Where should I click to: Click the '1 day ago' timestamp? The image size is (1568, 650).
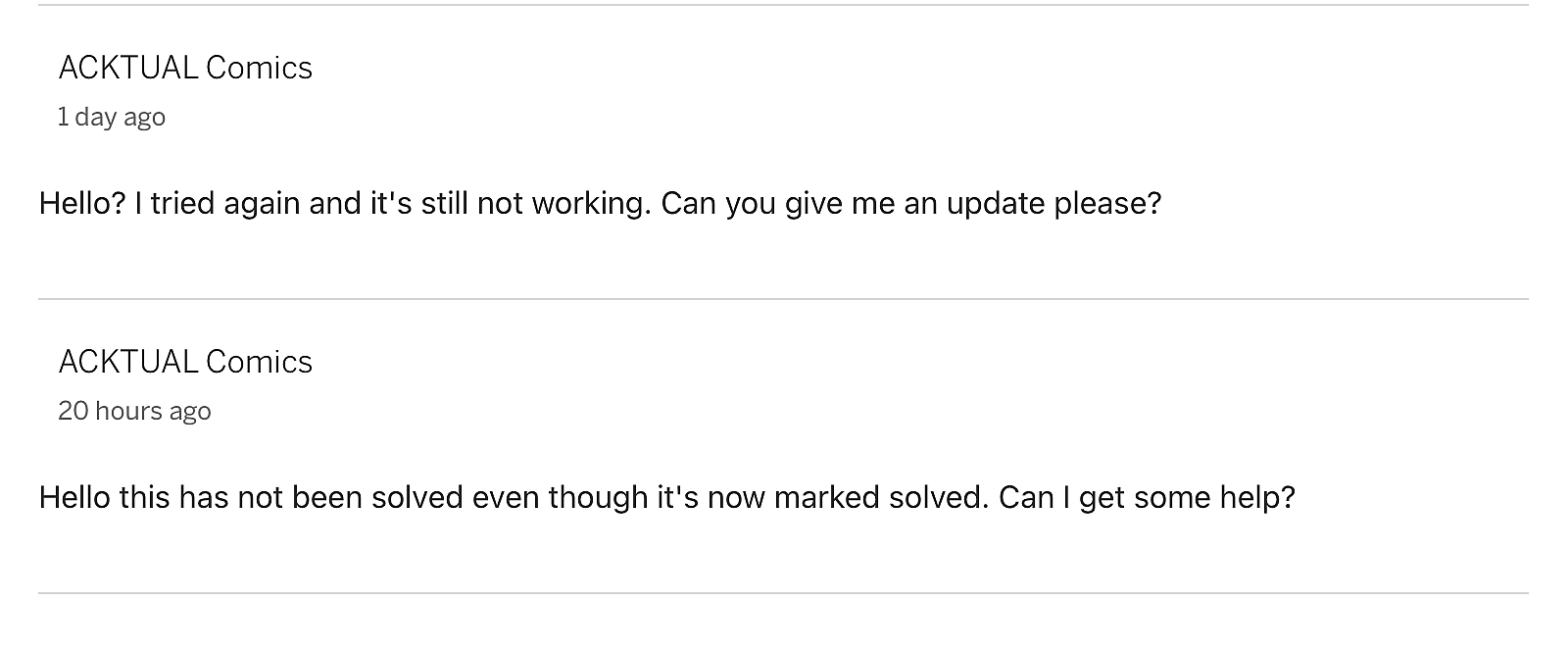[x=111, y=117]
